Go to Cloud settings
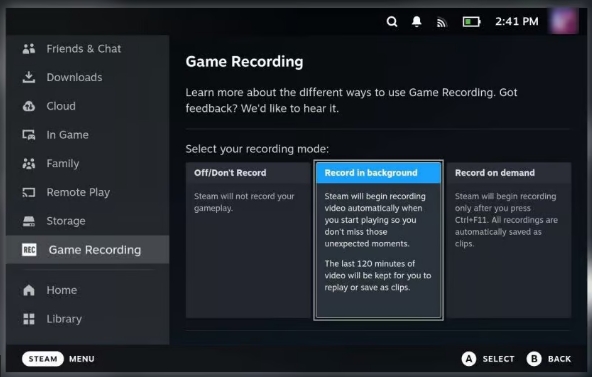The image size is (592, 377). pos(88,106)
